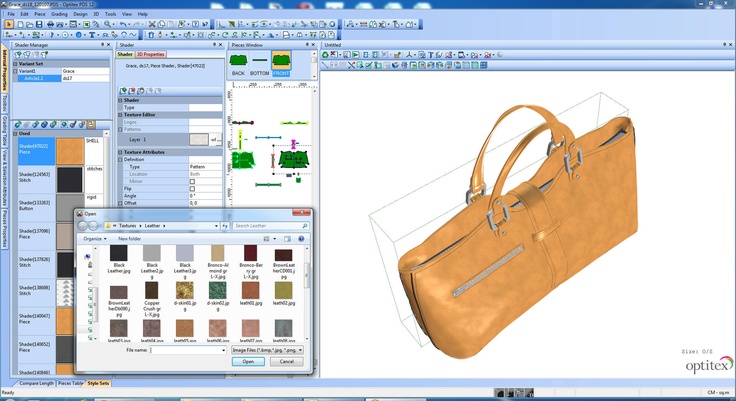736x401 pixels.
Task: Click the Search Leather field
Action: 271,226
